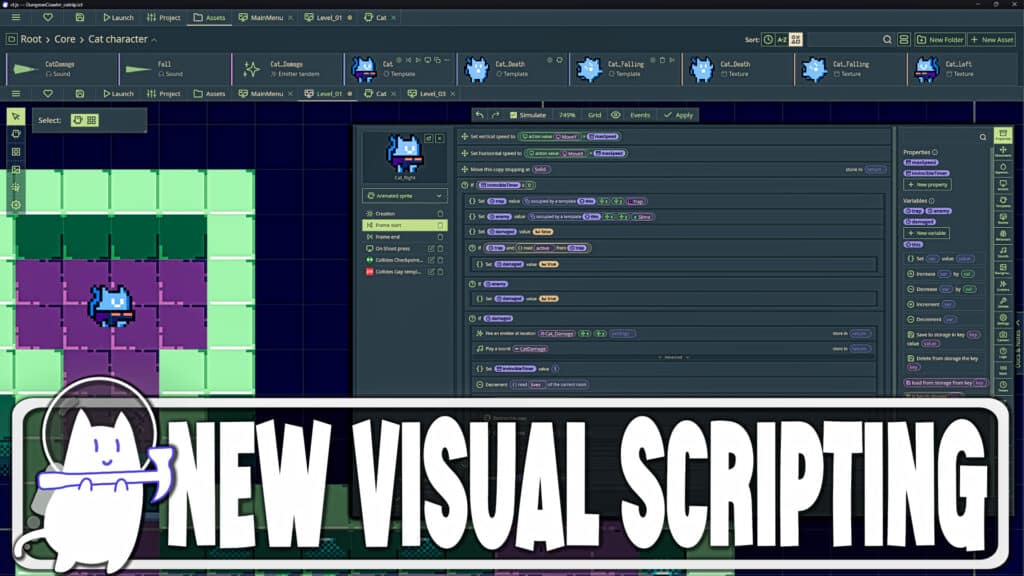The image size is (1024, 576).
Task: Pick the Save to storage block
Action: pyautogui.click(x=944, y=338)
